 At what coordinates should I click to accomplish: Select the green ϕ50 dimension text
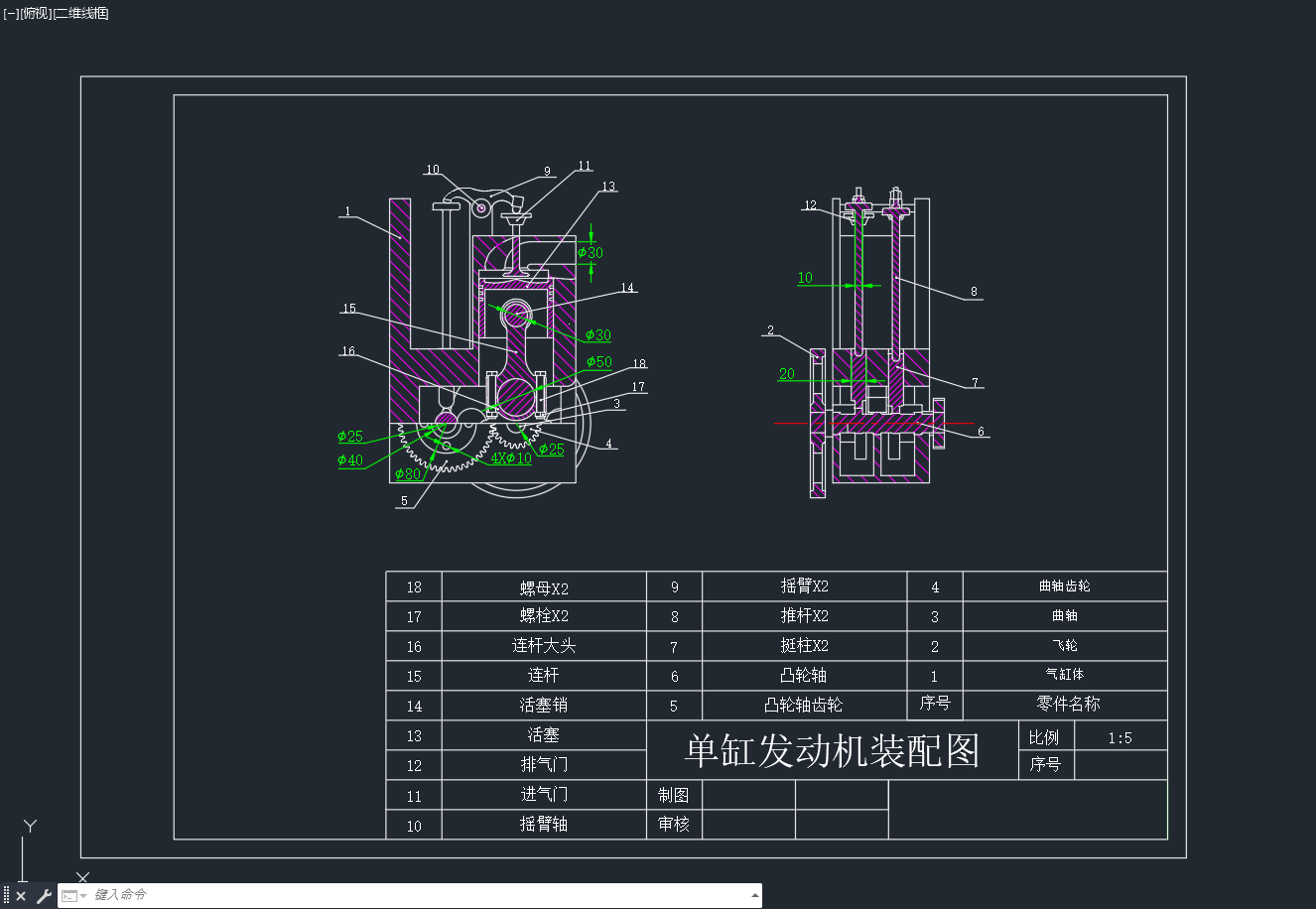coord(598,362)
